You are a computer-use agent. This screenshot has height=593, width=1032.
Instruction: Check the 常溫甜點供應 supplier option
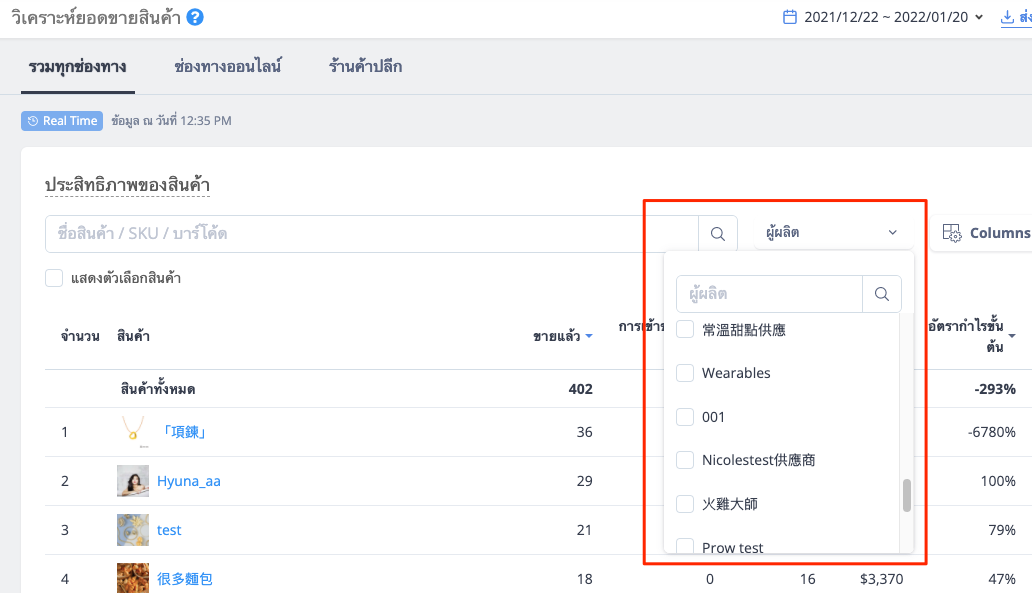pyautogui.click(x=685, y=329)
